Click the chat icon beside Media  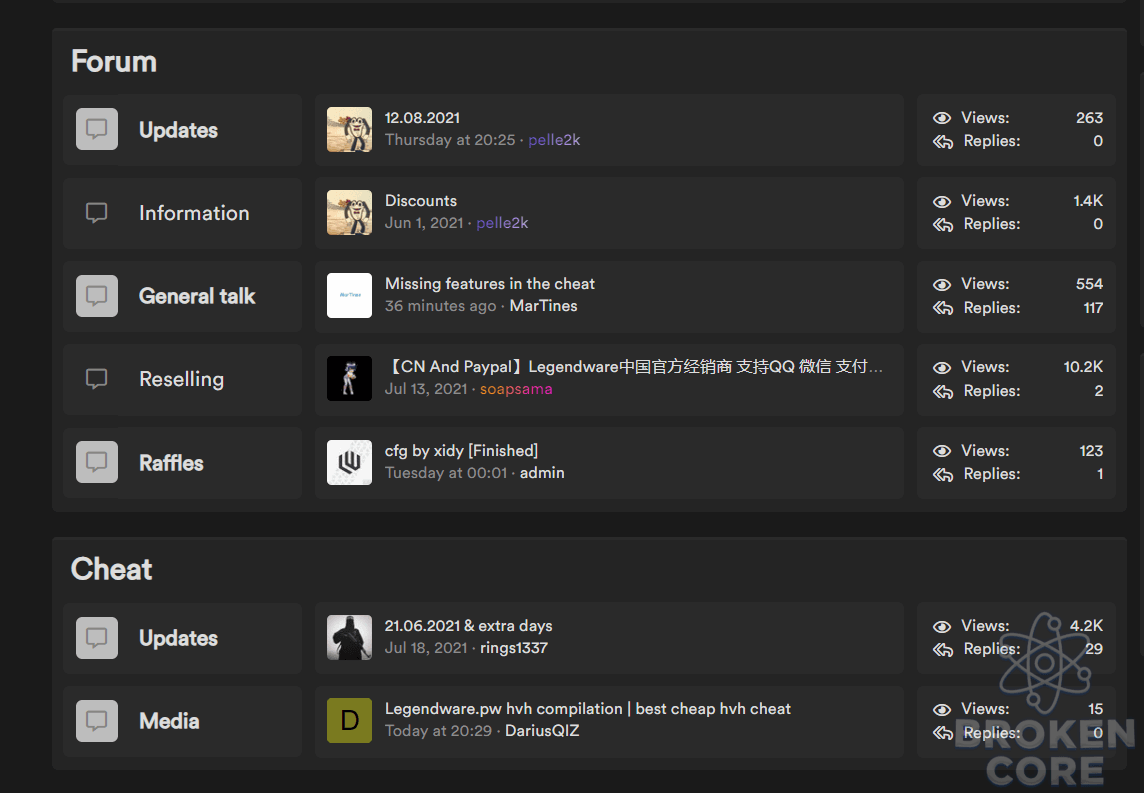coord(97,721)
